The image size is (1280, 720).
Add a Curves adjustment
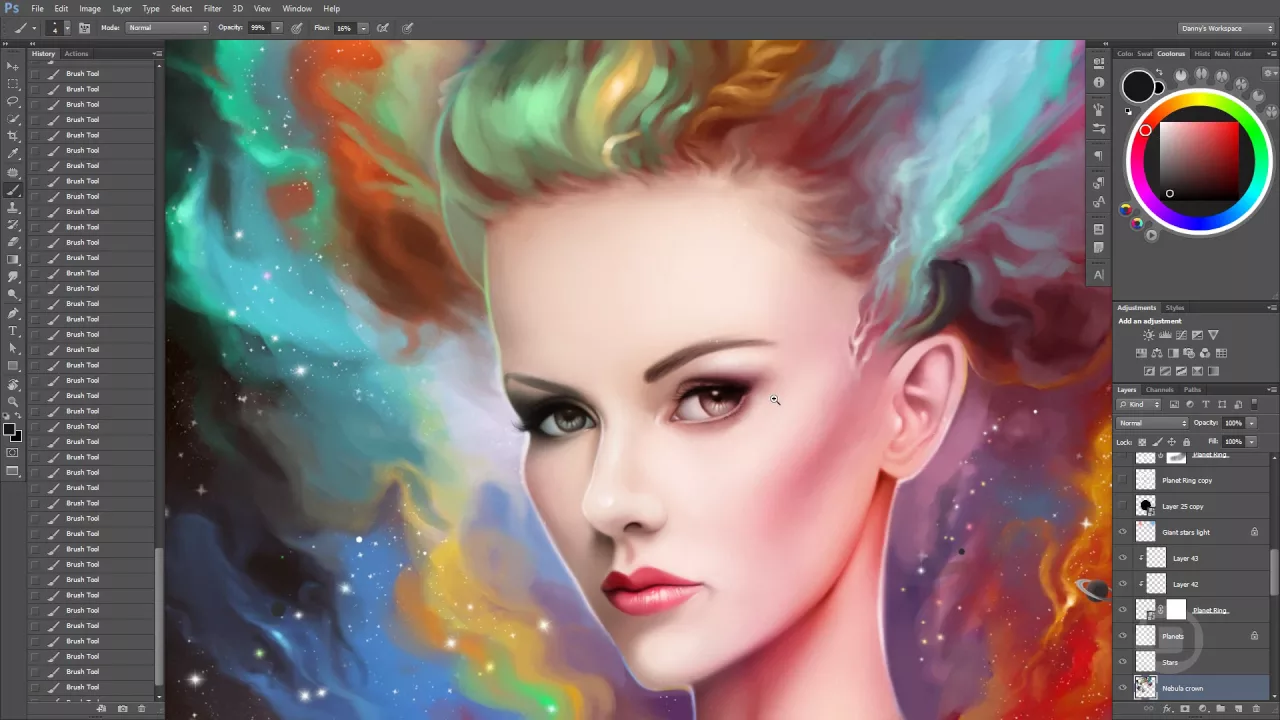pyautogui.click(x=1181, y=335)
